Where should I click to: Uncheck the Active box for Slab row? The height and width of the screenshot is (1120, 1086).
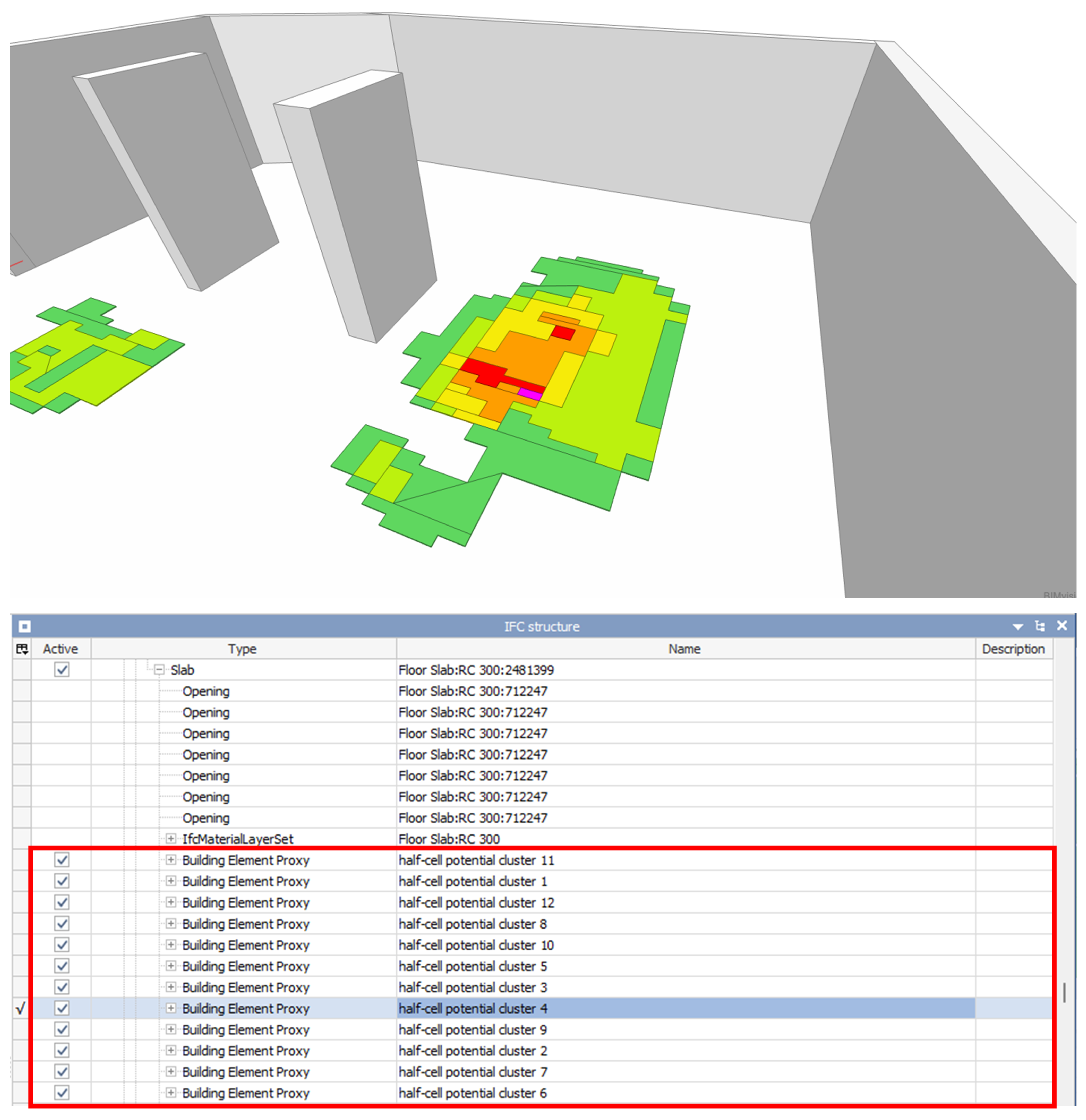(62, 670)
